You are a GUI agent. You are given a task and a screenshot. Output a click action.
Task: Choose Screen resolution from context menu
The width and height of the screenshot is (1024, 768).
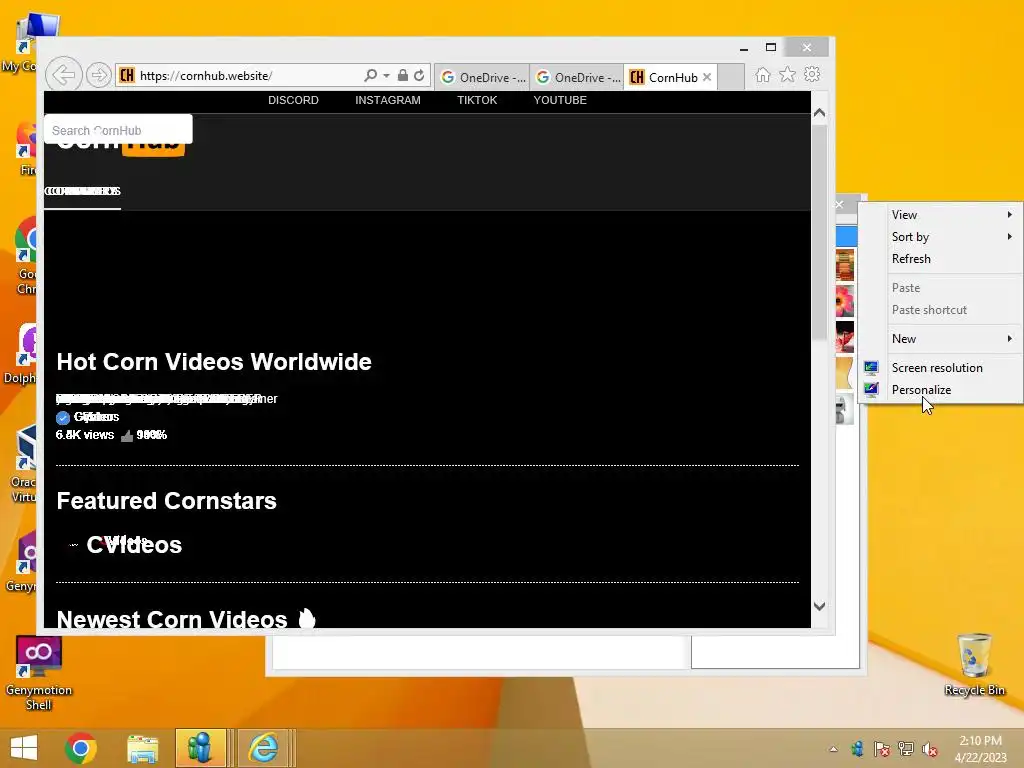pyautogui.click(x=940, y=368)
